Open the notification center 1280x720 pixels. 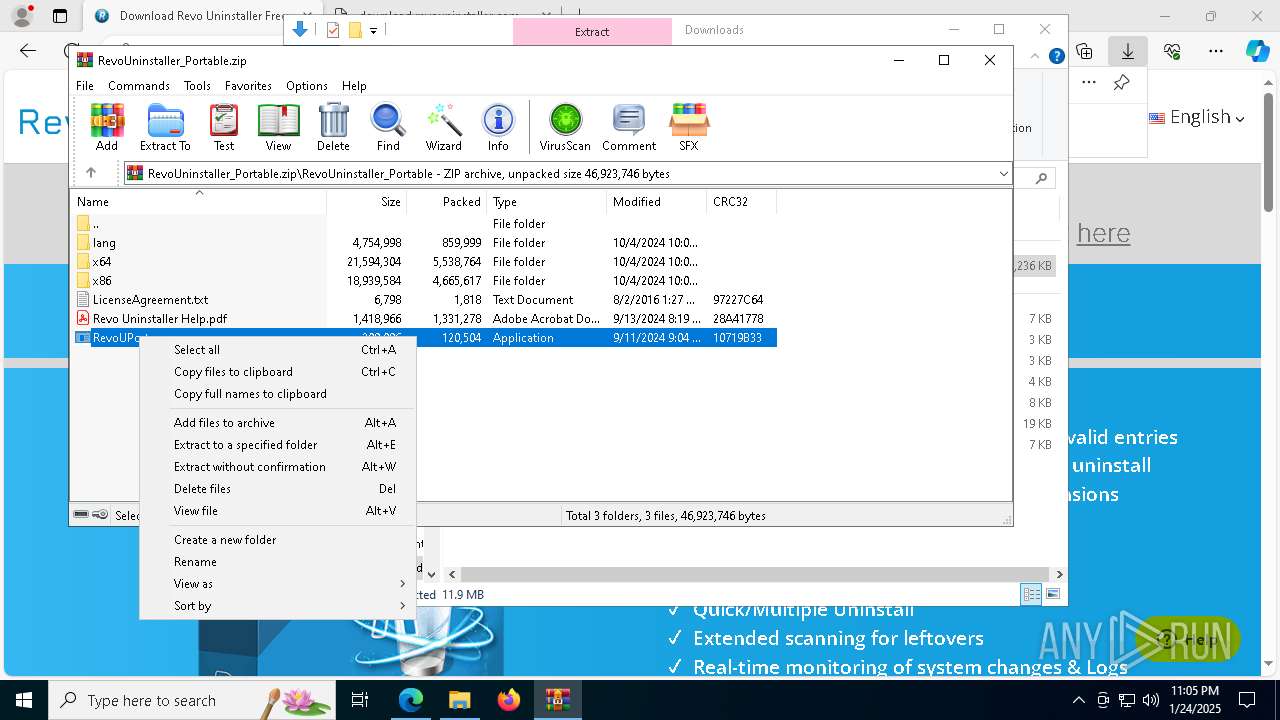[x=1247, y=700]
